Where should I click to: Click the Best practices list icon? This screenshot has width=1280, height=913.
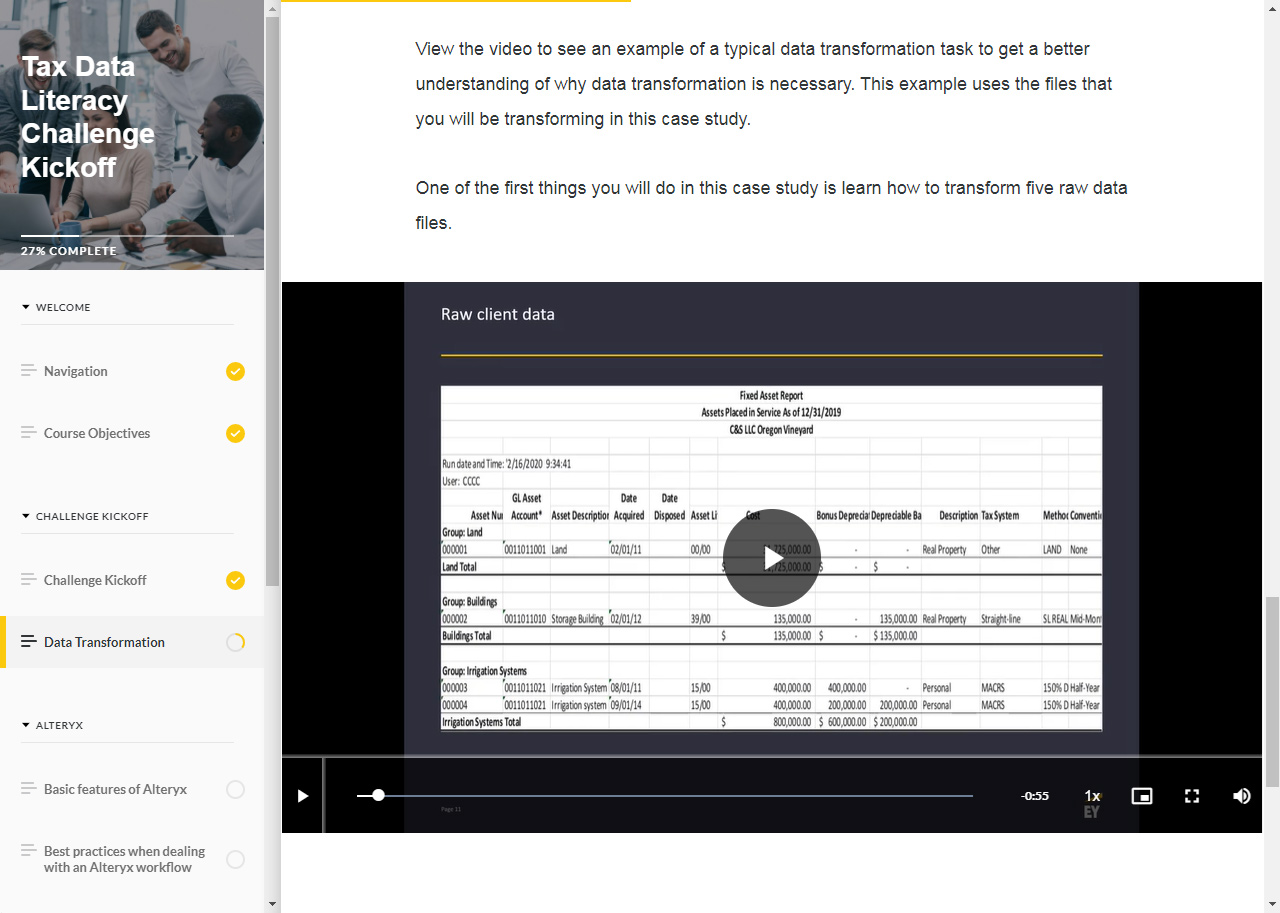pos(28,851)
